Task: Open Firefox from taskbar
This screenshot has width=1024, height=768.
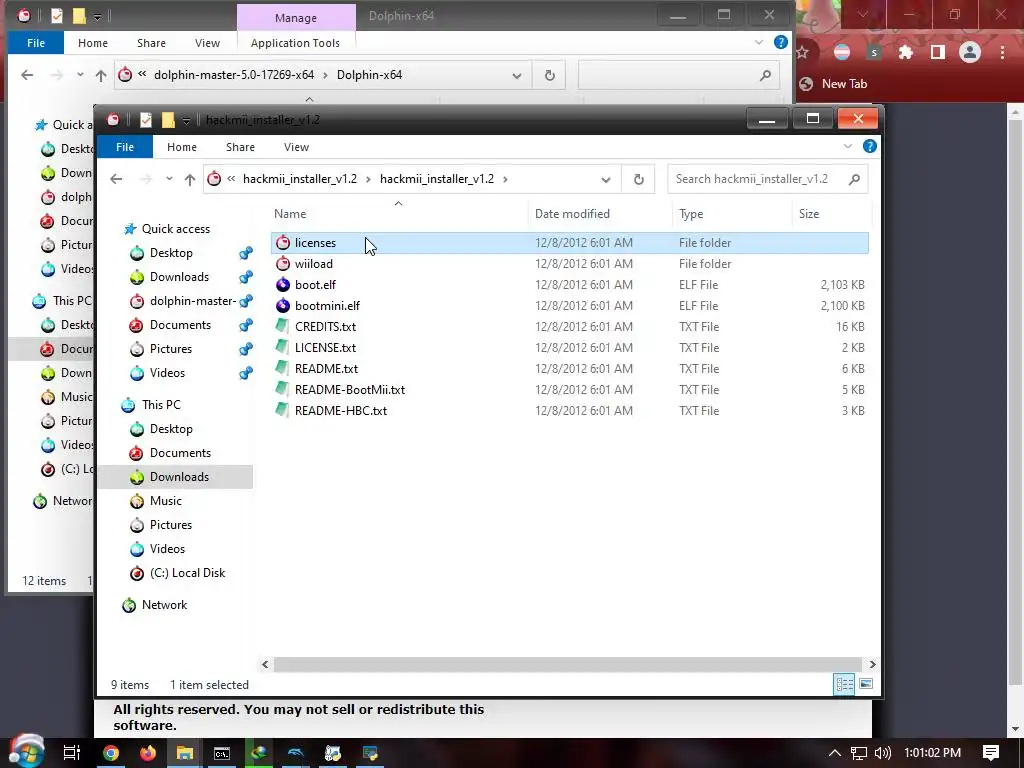Action: pyautogui.click(x=148, y=753)
